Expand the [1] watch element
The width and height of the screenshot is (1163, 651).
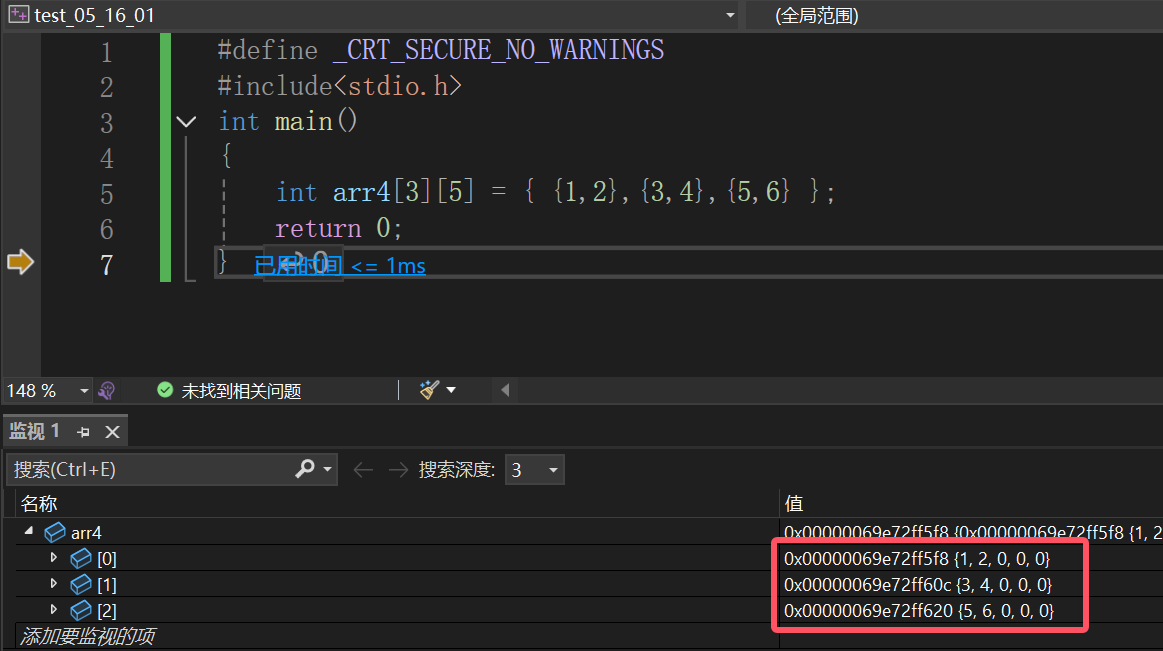pos(53,584)
